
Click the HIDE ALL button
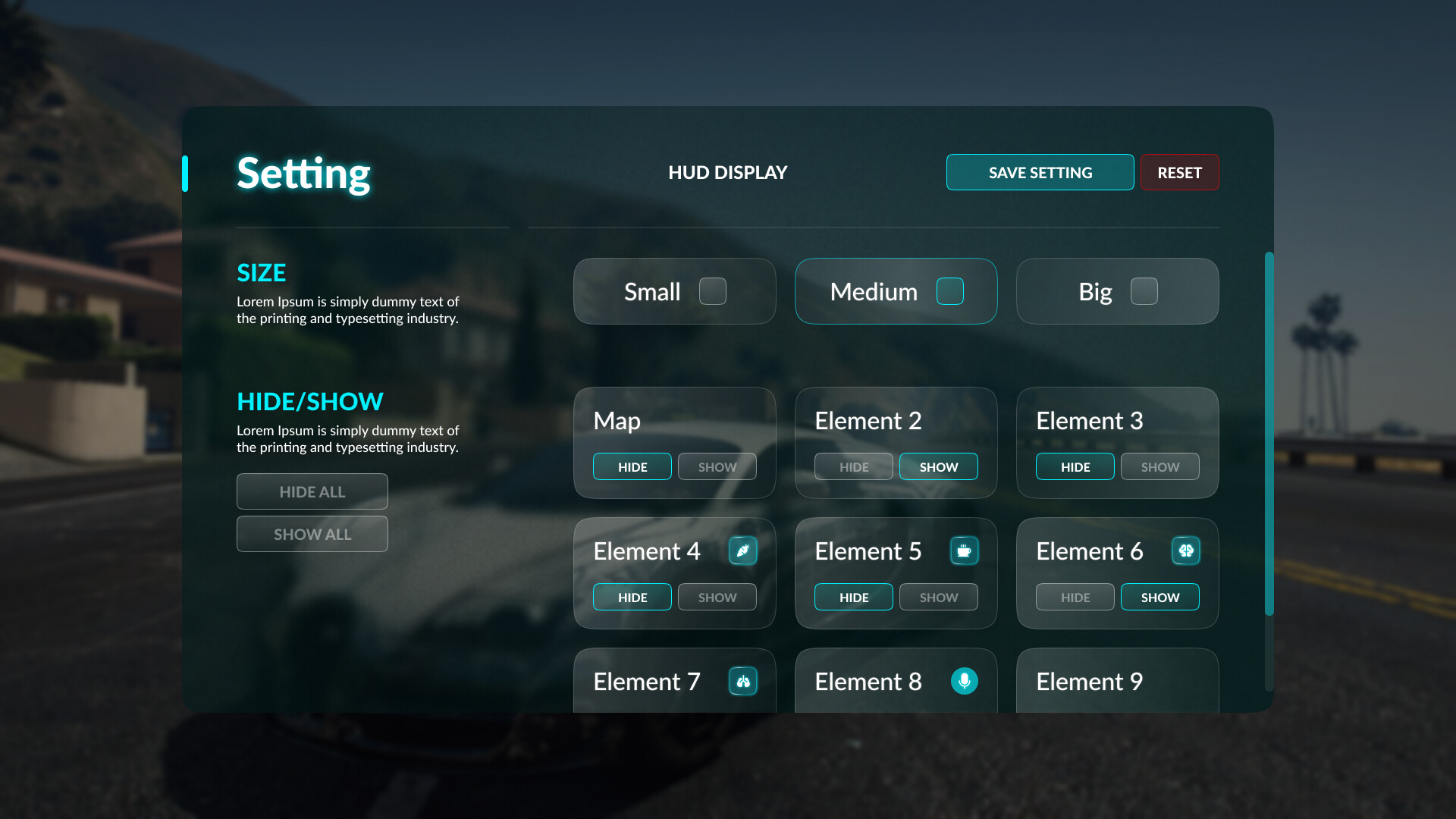312,491
